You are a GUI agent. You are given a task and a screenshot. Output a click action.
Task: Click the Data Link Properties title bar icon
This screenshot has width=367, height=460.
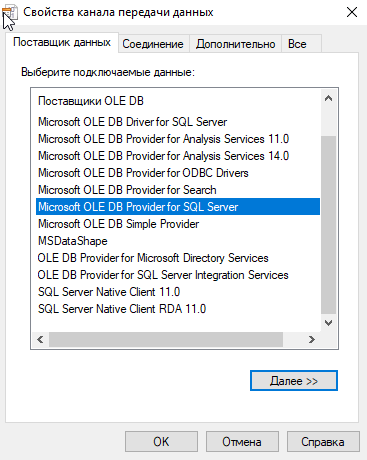9,13
